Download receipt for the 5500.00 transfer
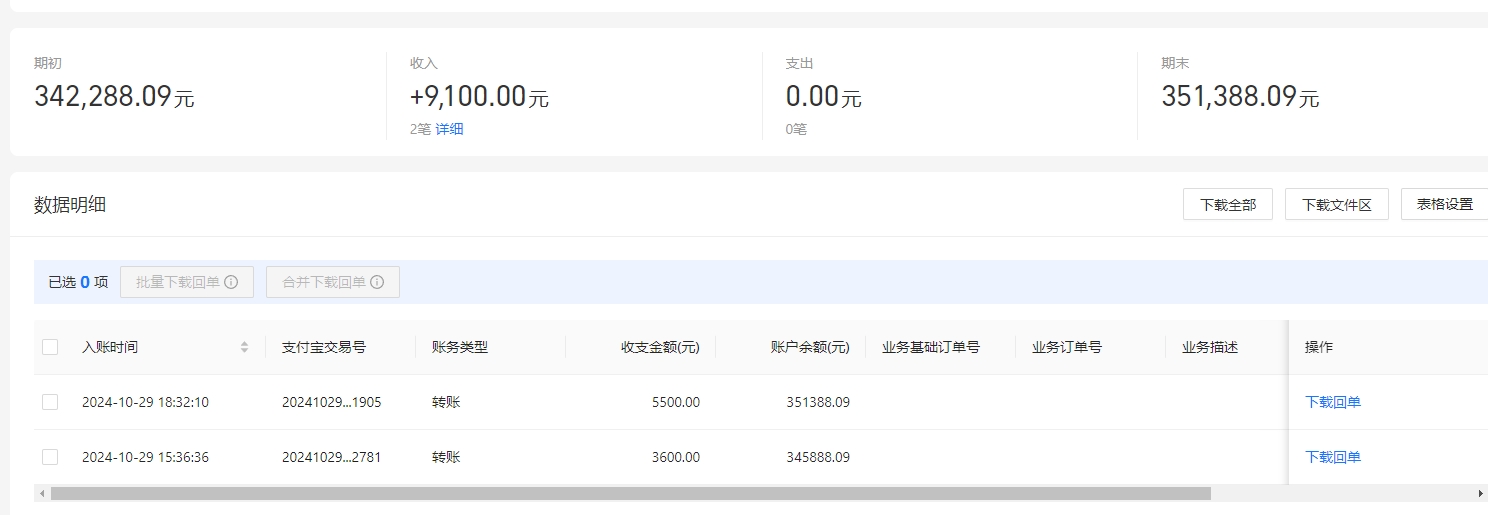Screen dimensions: 1488x515 click(1332, 402)
